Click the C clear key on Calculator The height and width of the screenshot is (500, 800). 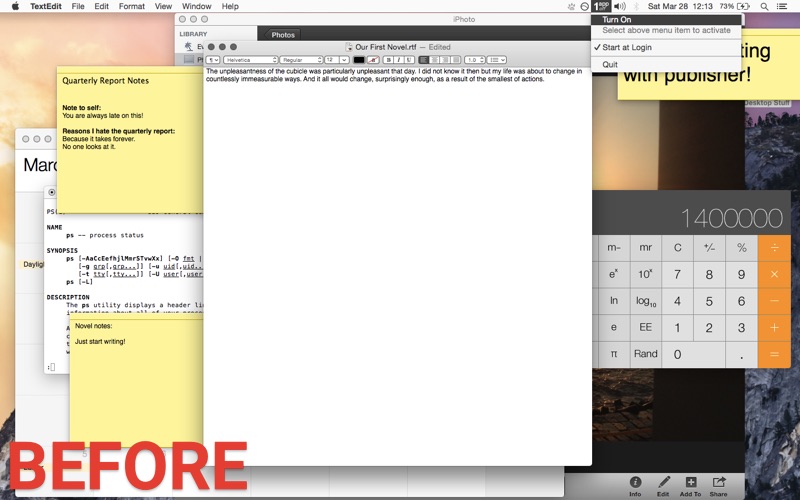click(x=678, y=248)
